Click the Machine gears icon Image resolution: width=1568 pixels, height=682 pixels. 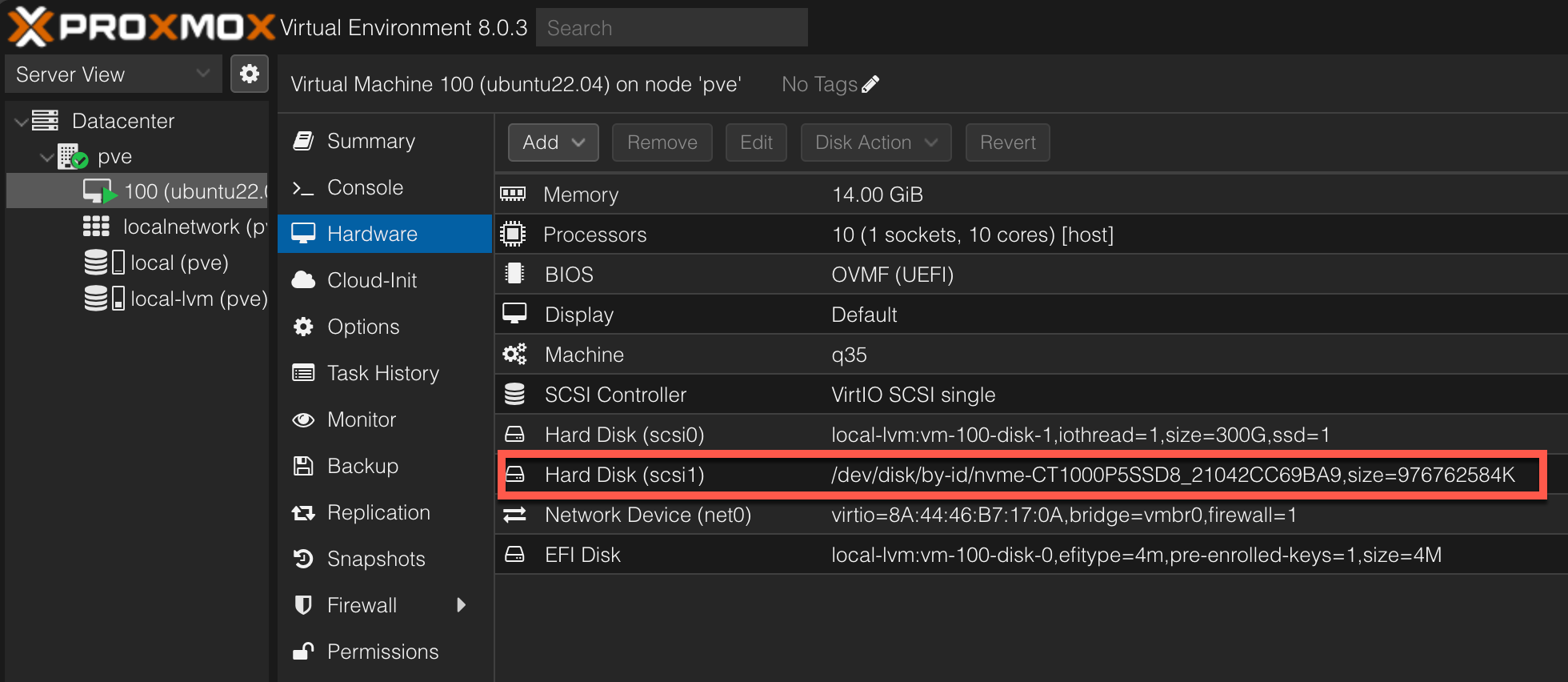(514, 354)
